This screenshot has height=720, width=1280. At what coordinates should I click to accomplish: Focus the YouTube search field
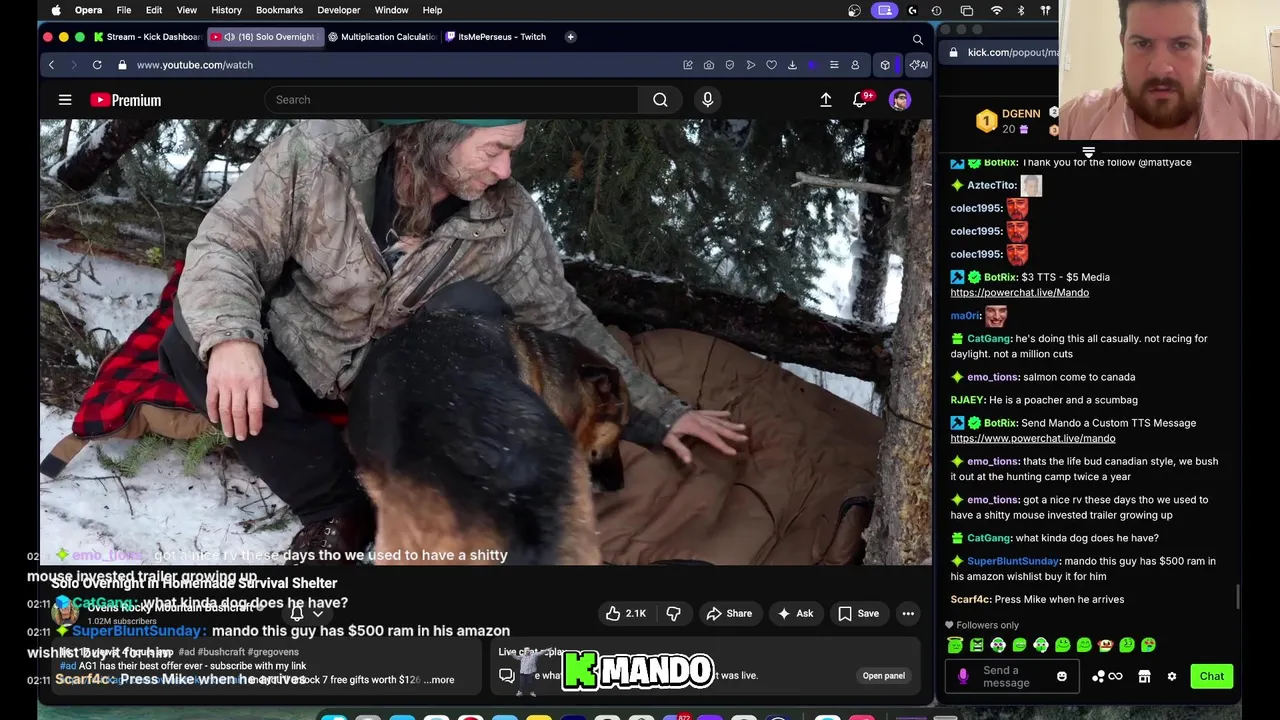(x=451, y=100)
